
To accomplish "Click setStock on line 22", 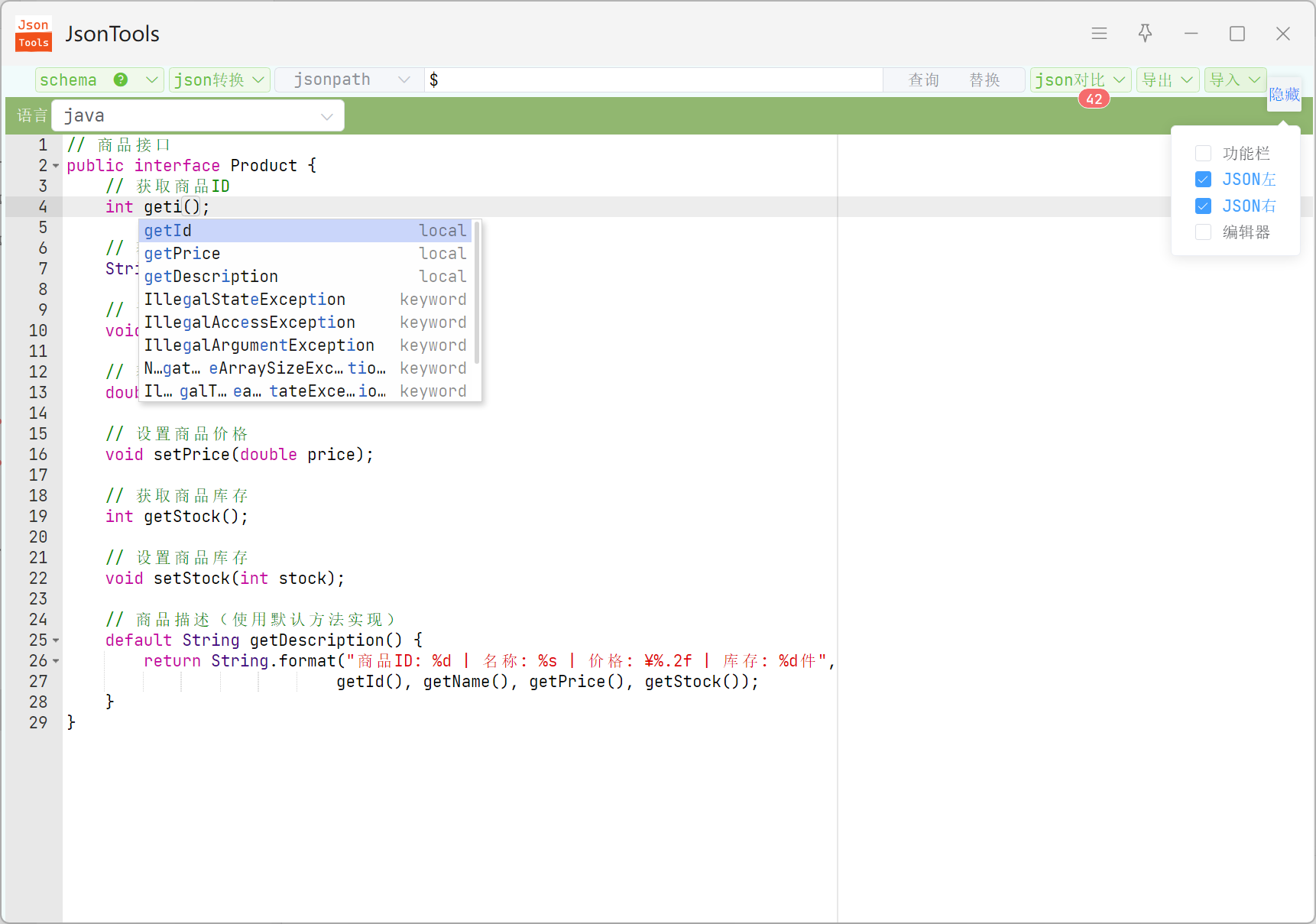I will 192,579.
